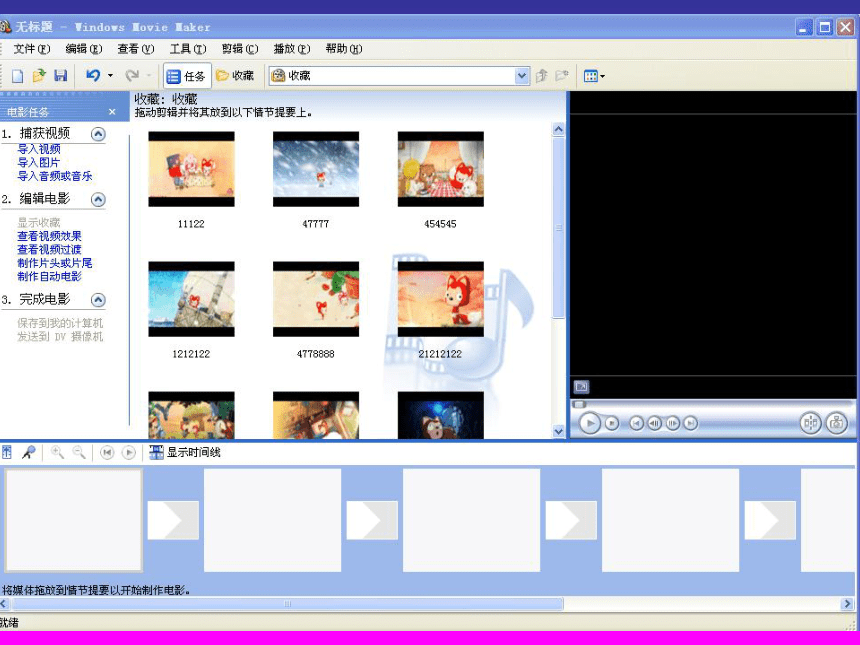The height and width of the screenshot is (645, 860).
Task: Click storyboard scrollbar right arrow
Action: [x=848, y=604]
